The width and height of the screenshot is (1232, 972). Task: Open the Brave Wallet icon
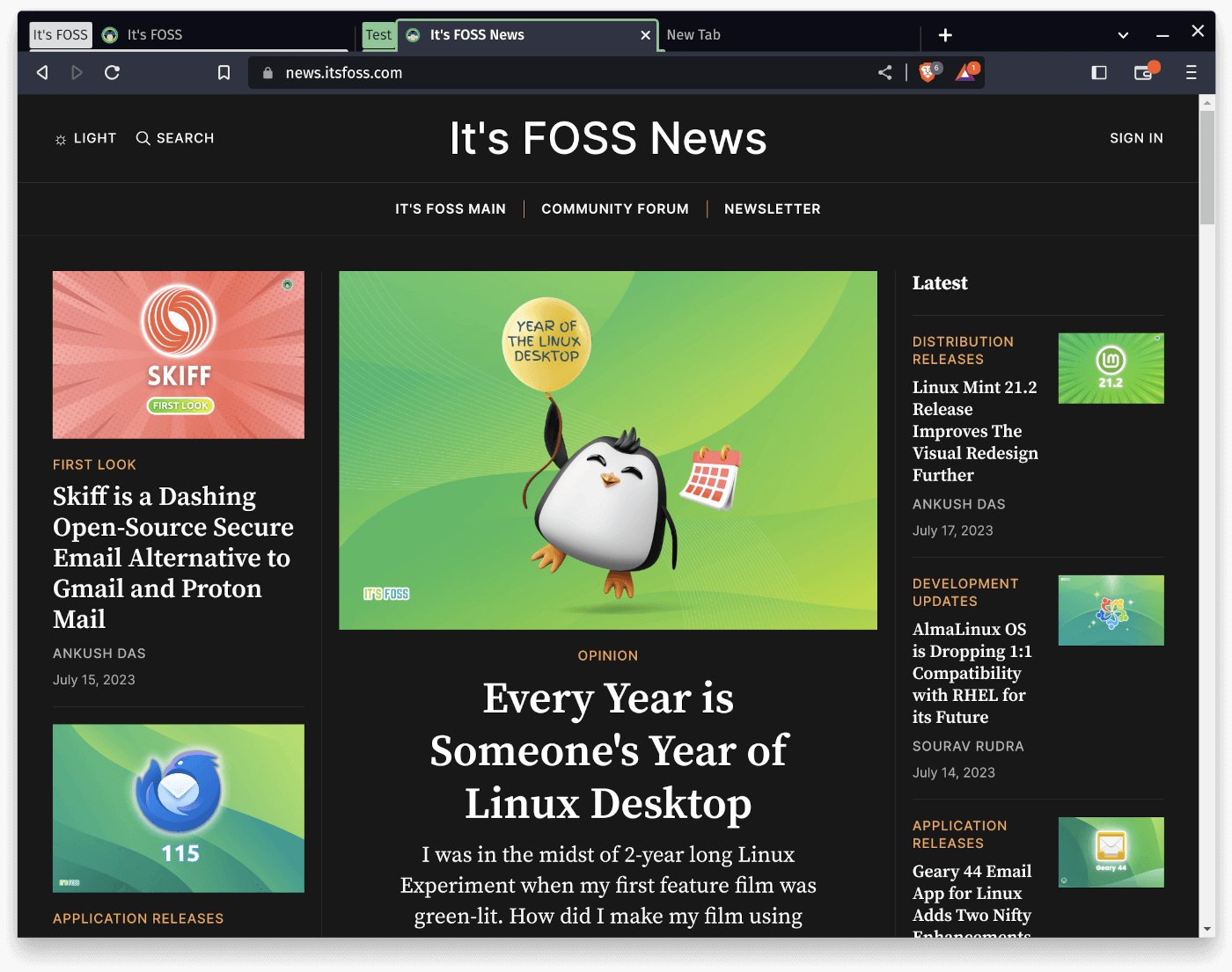(x=1145, y=72)
